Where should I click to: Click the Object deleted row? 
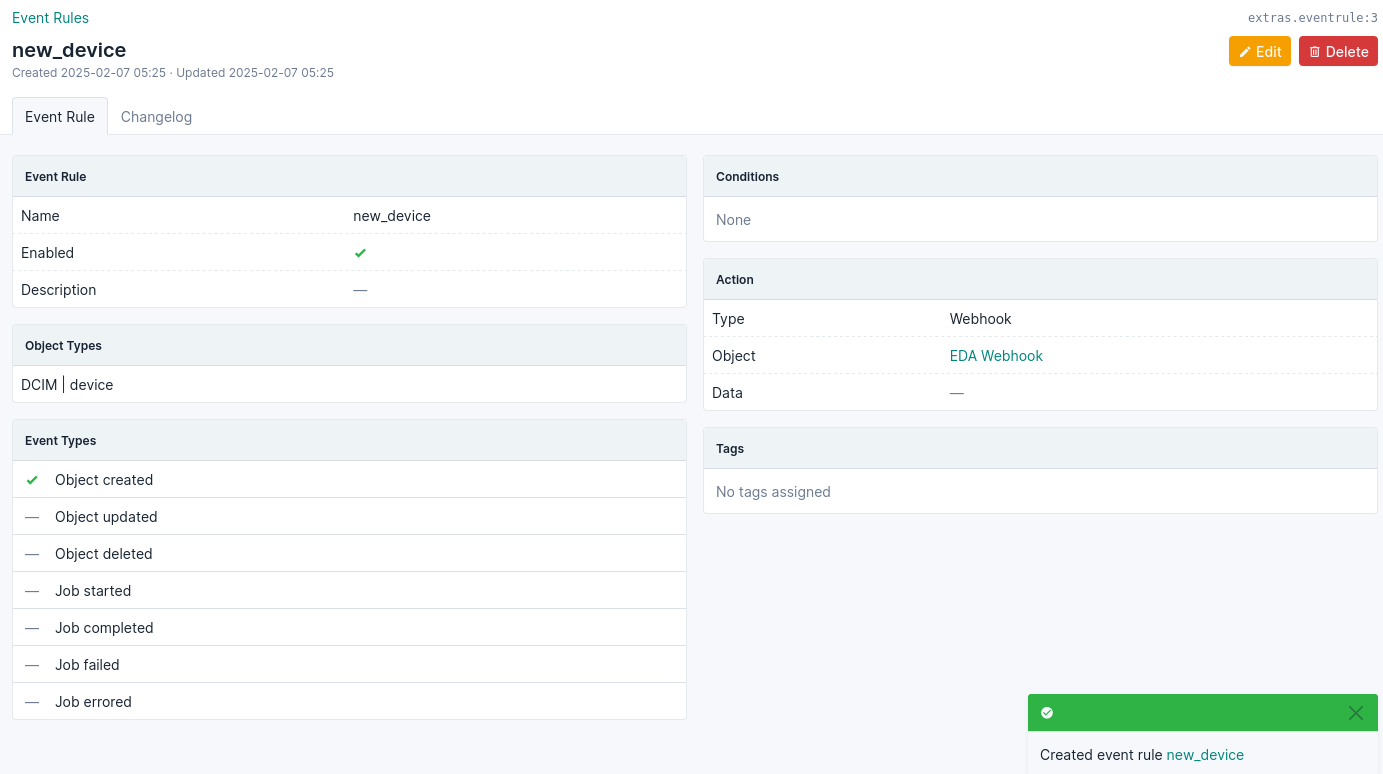[349, 554]
